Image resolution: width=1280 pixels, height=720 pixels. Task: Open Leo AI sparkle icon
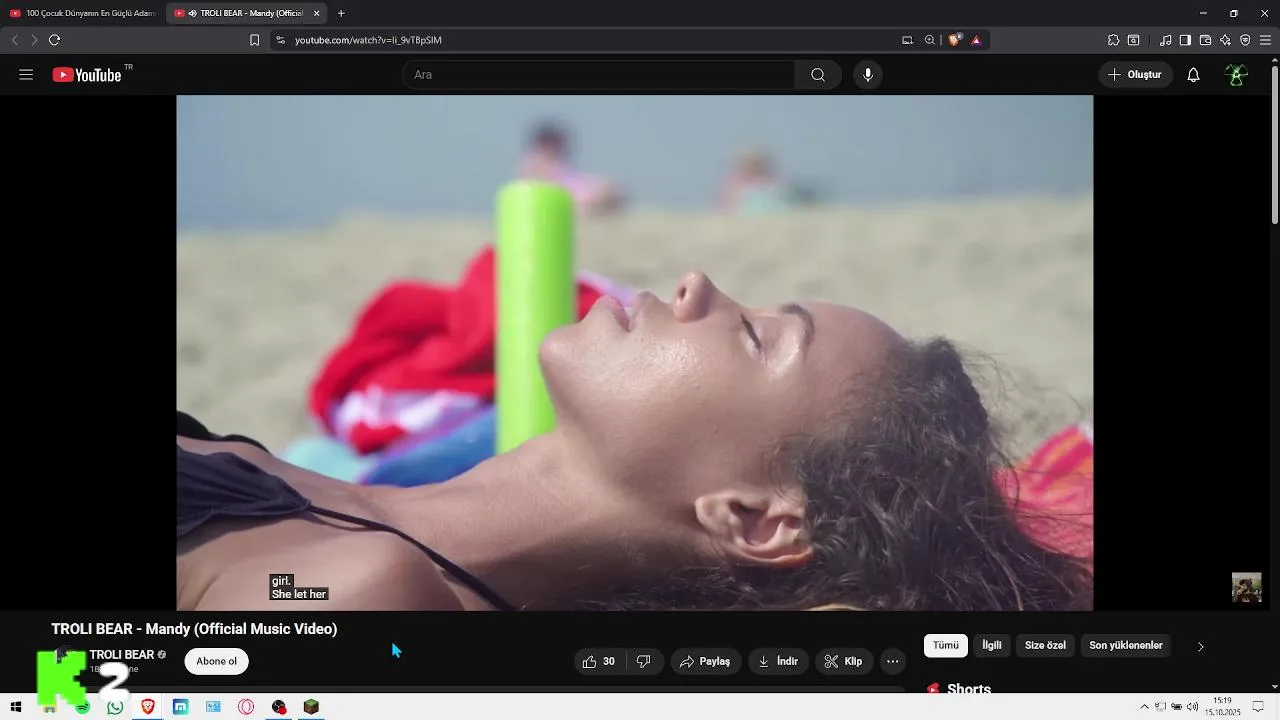1225,40
